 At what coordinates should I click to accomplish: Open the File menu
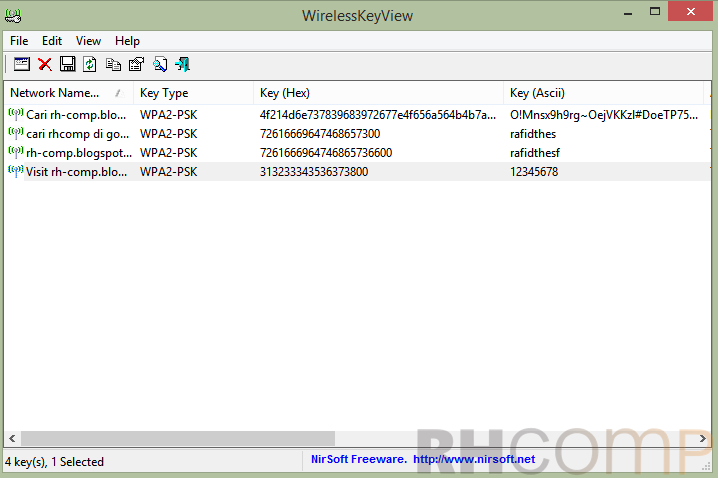coord(19,41)
